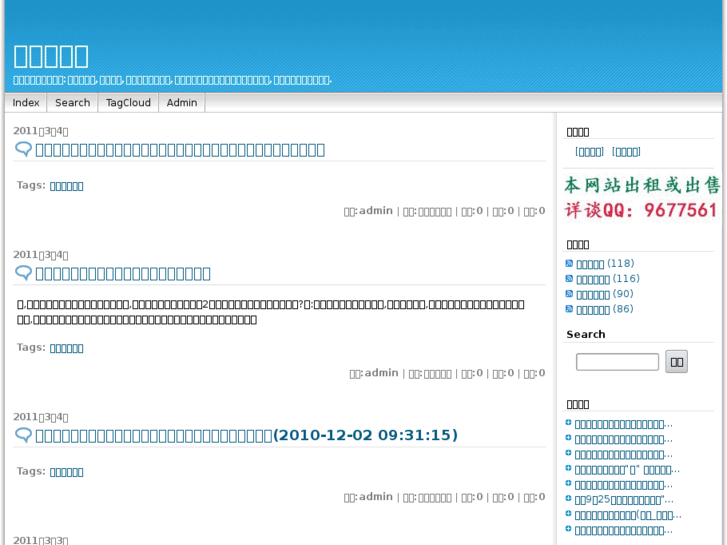
Task: Open the first post title link
Action: pos(180,150)
